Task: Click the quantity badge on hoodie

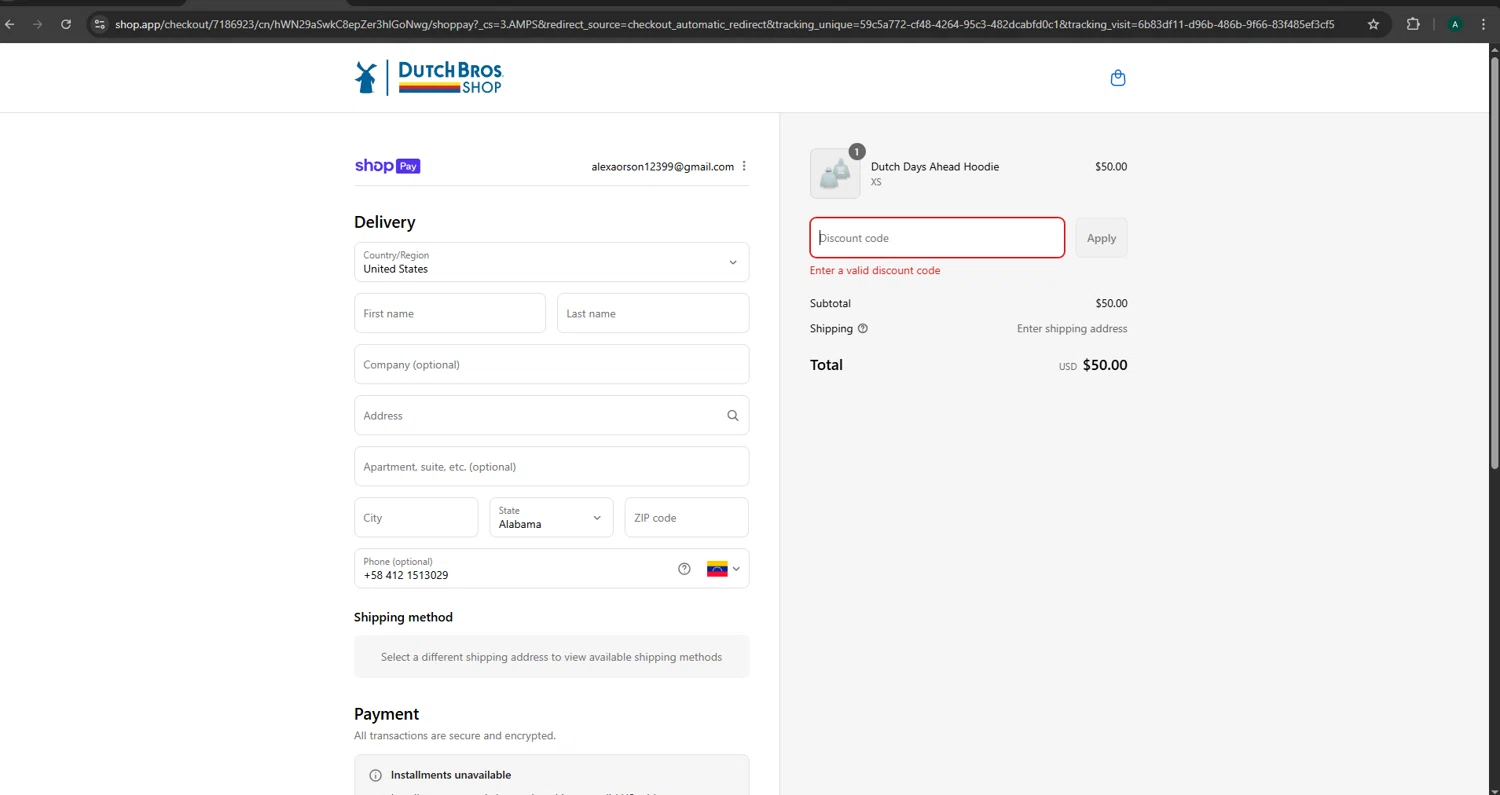Action: [x=856, y=152]
